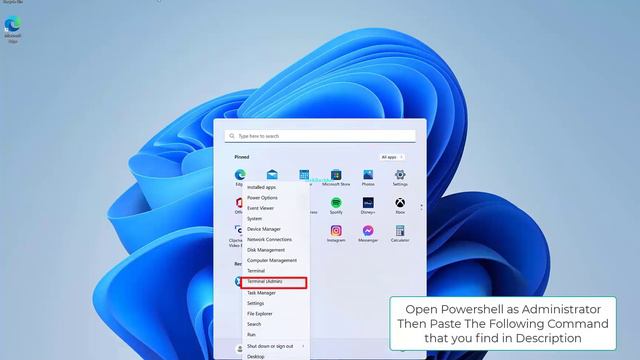
Task: Open pinned Photos app
Action: click(368, 178)
